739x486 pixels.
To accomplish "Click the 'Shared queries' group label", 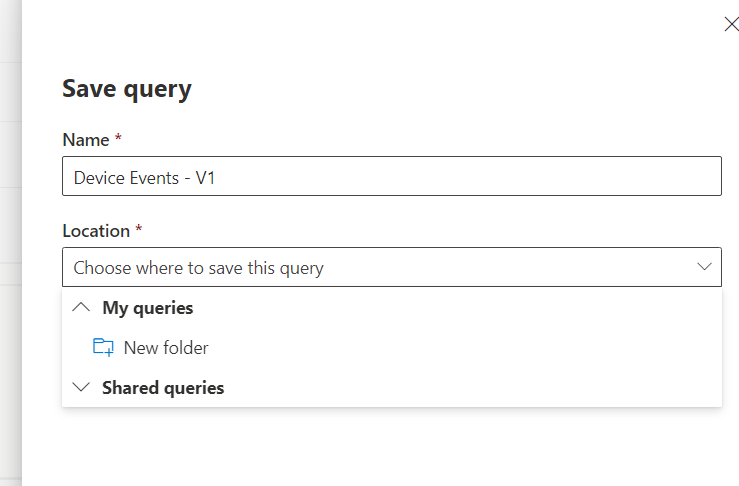I will 163,388.
